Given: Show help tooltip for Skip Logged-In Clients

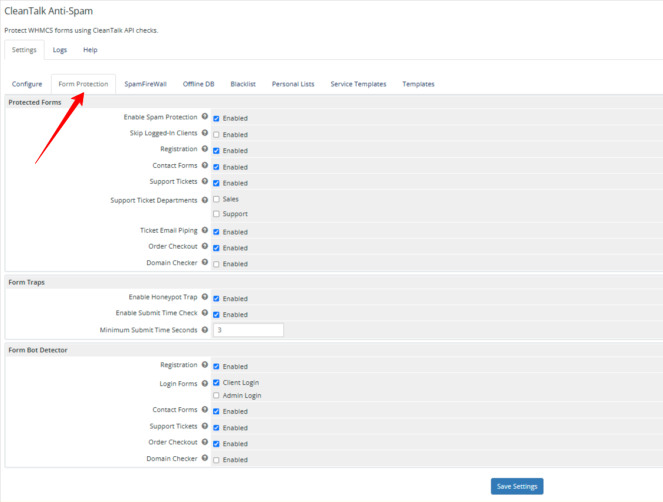Looking at the screenshot, I should (205, 132).
